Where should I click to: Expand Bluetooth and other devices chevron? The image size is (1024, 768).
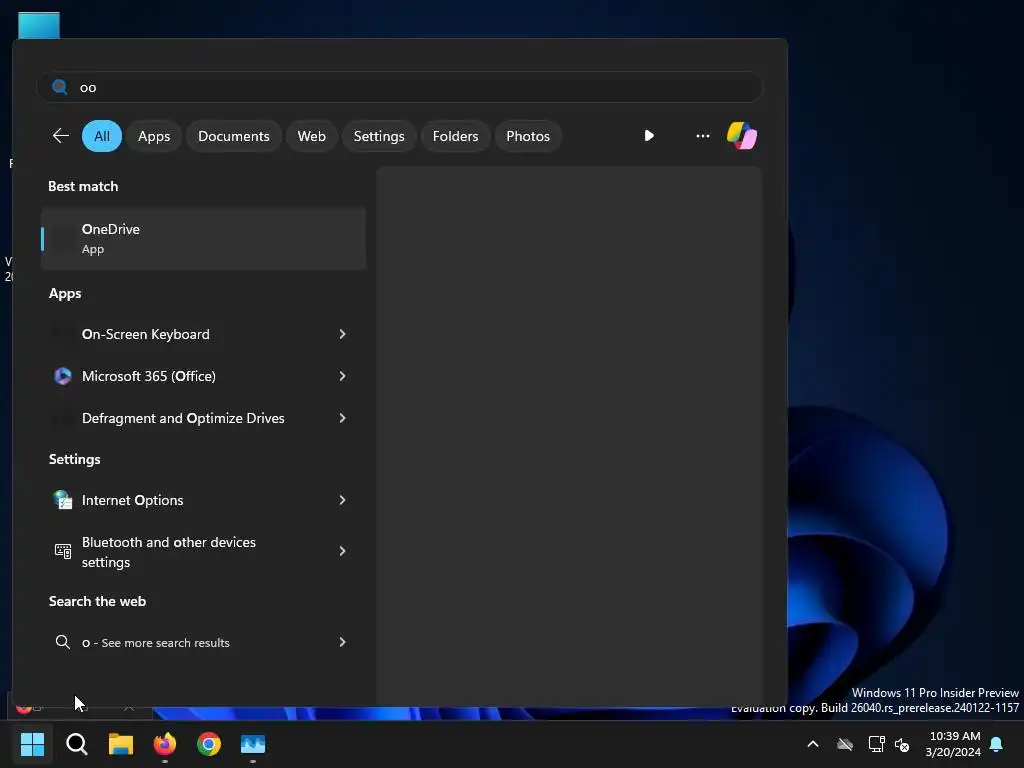pos(342,551)
